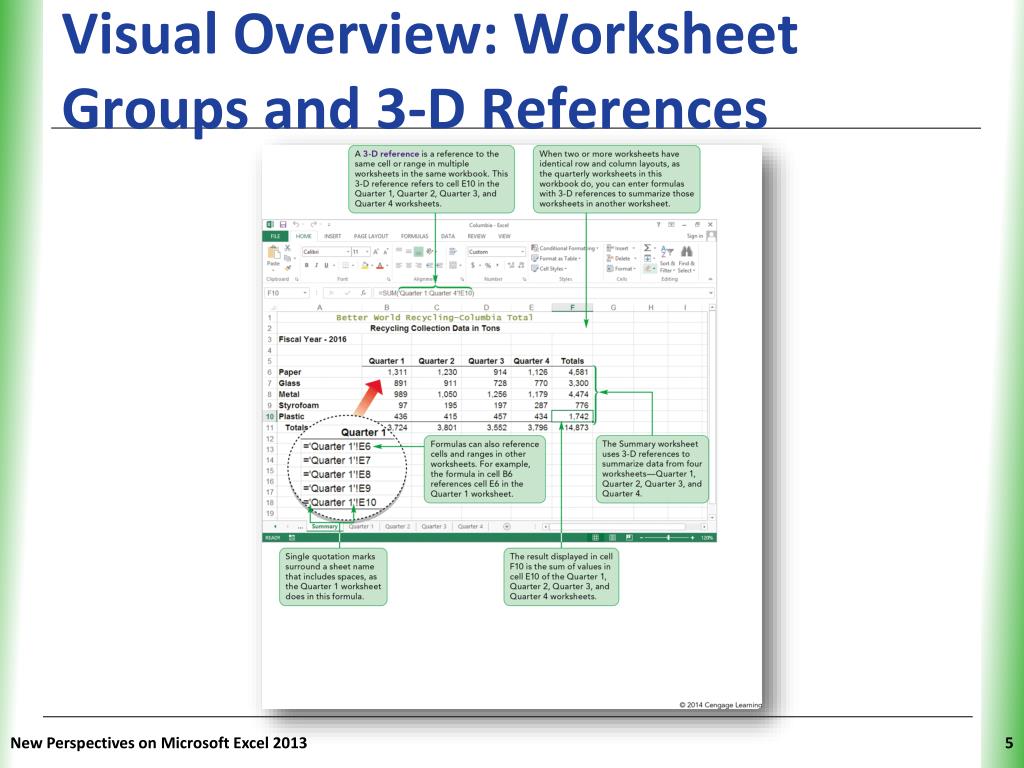Open the Custom number format dropdown
1024x768 pixels.
click(x=522, y=251)
